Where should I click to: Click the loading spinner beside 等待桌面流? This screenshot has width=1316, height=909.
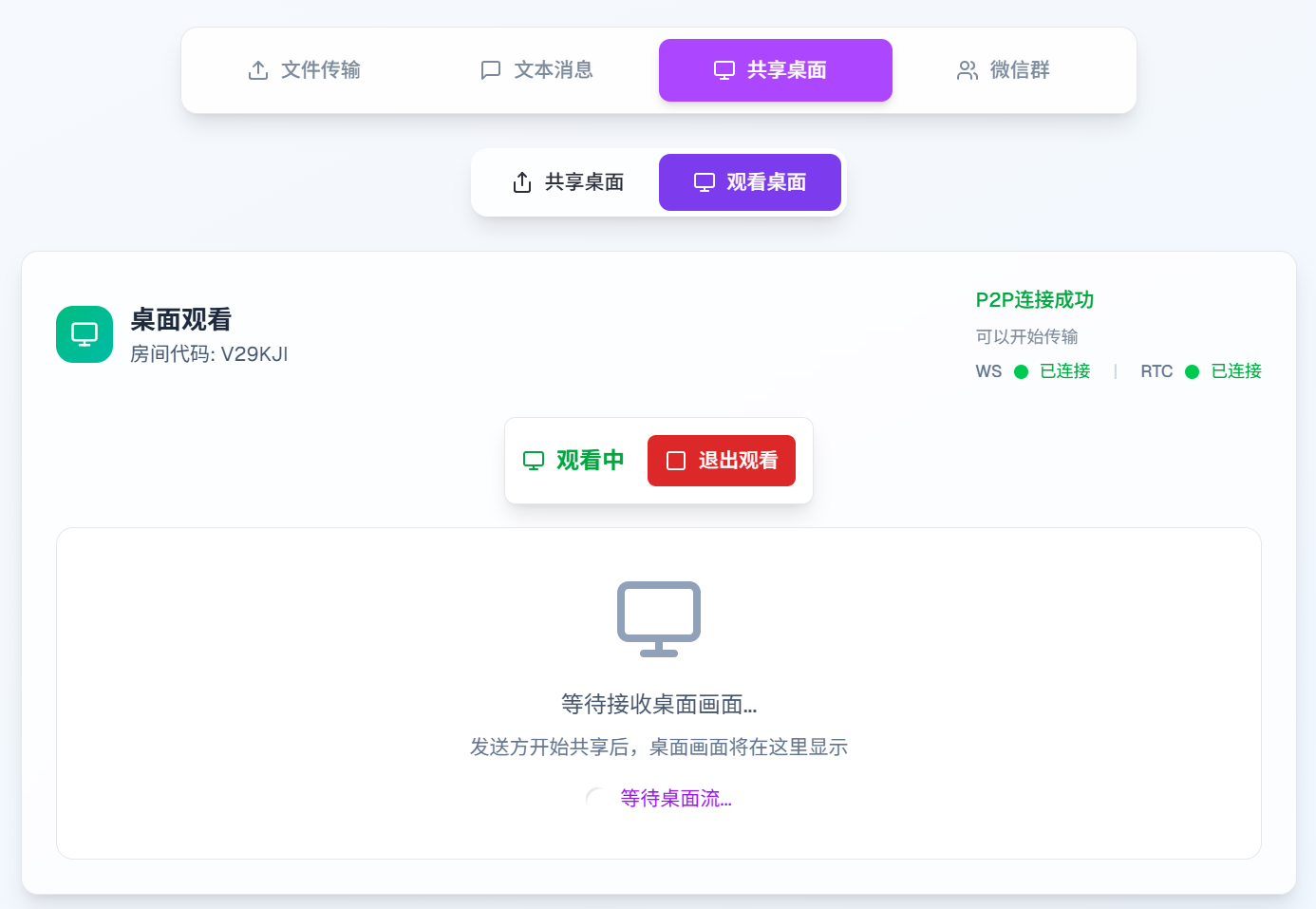click(x=597, y=799)
